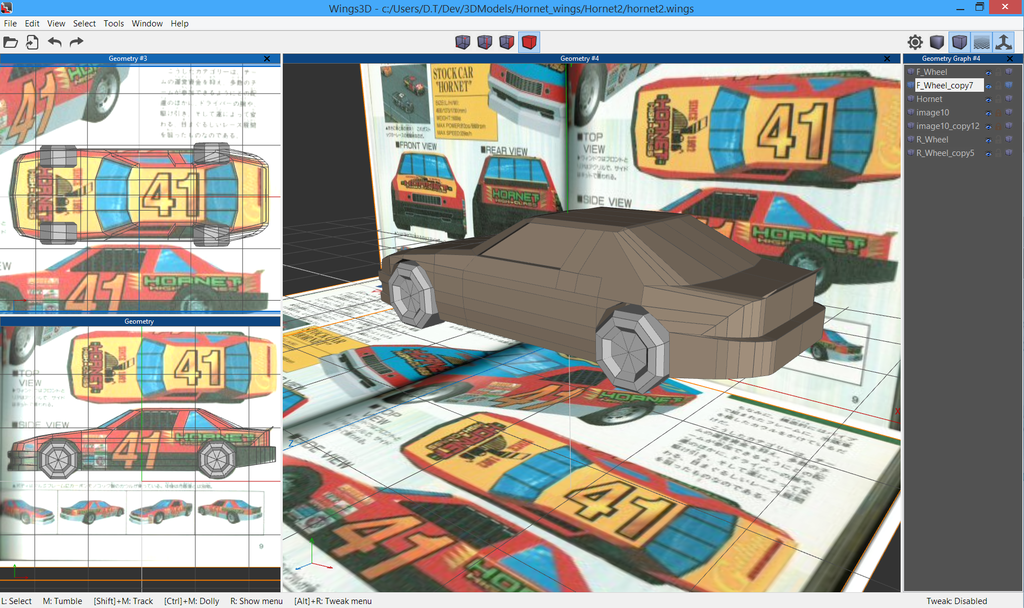Select R_Wheel_copy5 in Geometry Graph
The height and width of the screenshot is (608, 1024).
click(x=944, y=153)
